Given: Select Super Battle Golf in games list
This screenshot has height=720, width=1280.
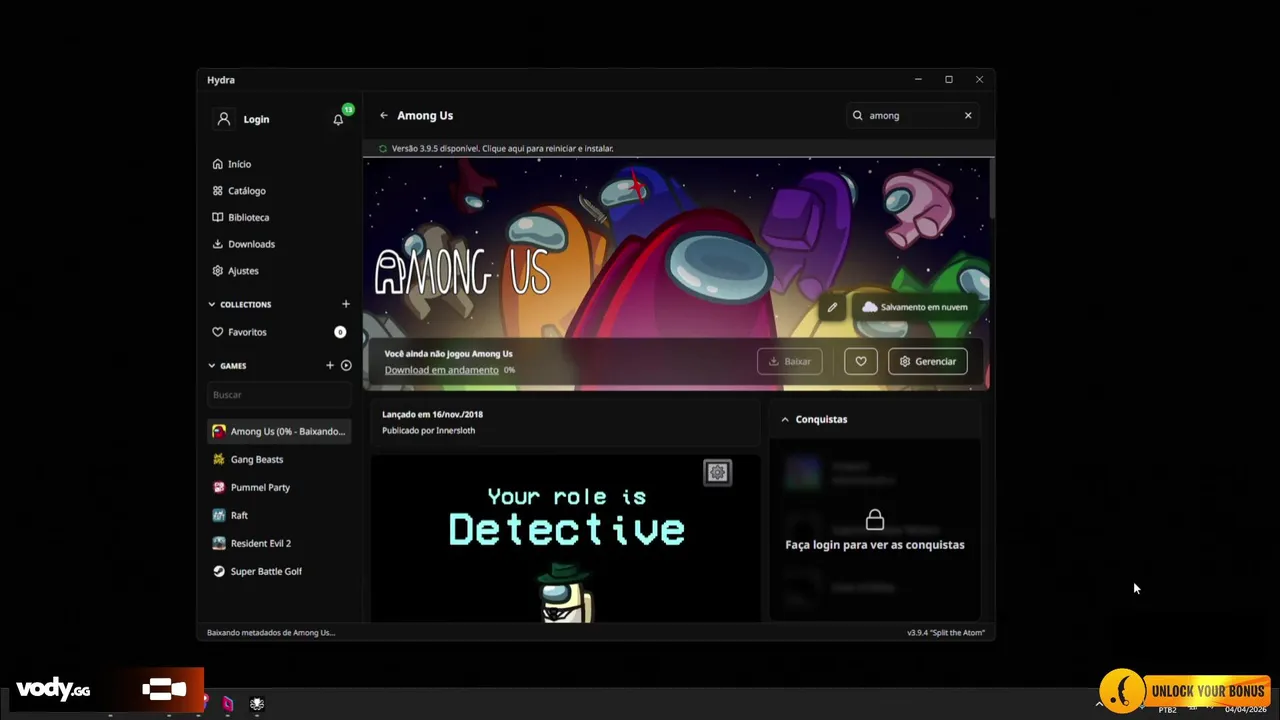Looking at the screenshot, I should pyautogui.click(x=279, y=572).
